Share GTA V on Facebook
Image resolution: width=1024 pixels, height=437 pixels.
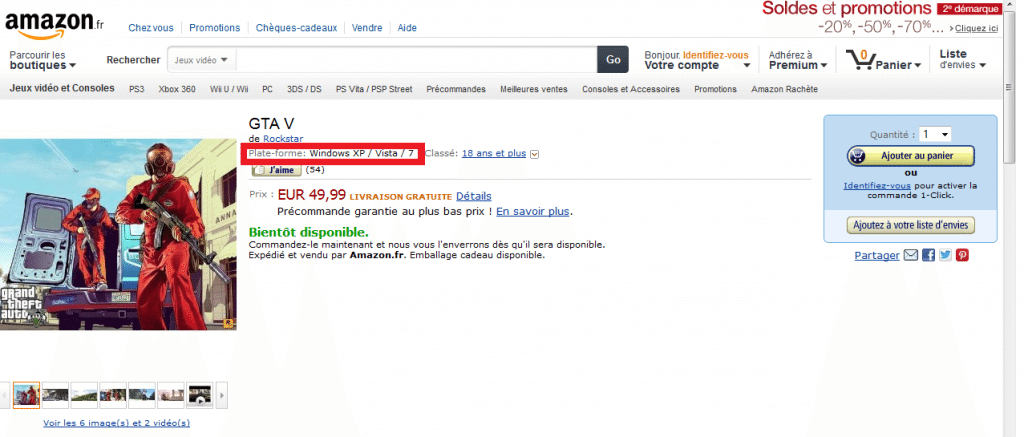(928, 255)
